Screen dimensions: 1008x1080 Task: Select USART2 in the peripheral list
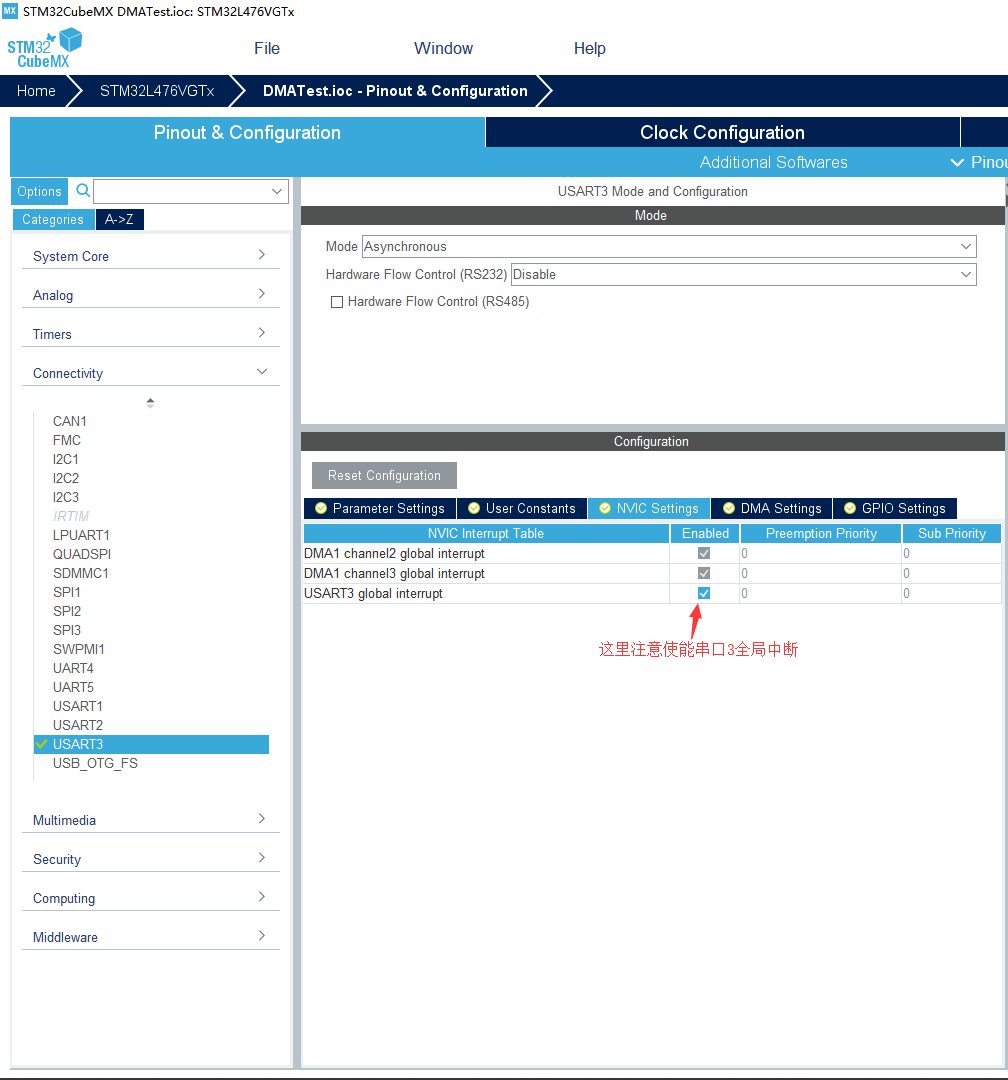pyautogui.click(x=78, y=724)
